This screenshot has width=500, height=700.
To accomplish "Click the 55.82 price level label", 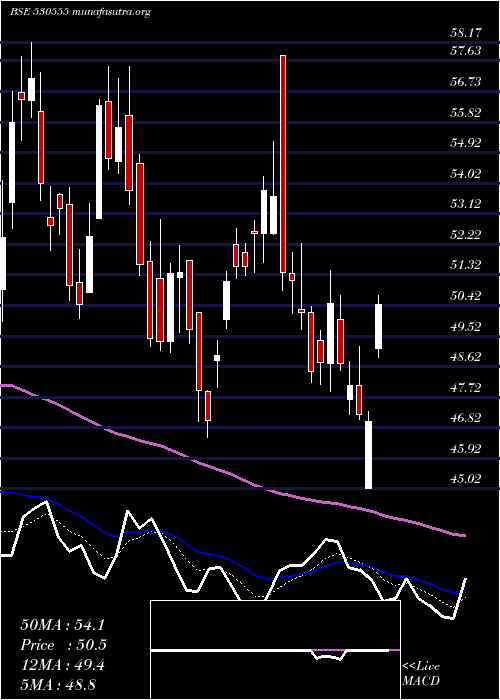I will coord(466,112).
